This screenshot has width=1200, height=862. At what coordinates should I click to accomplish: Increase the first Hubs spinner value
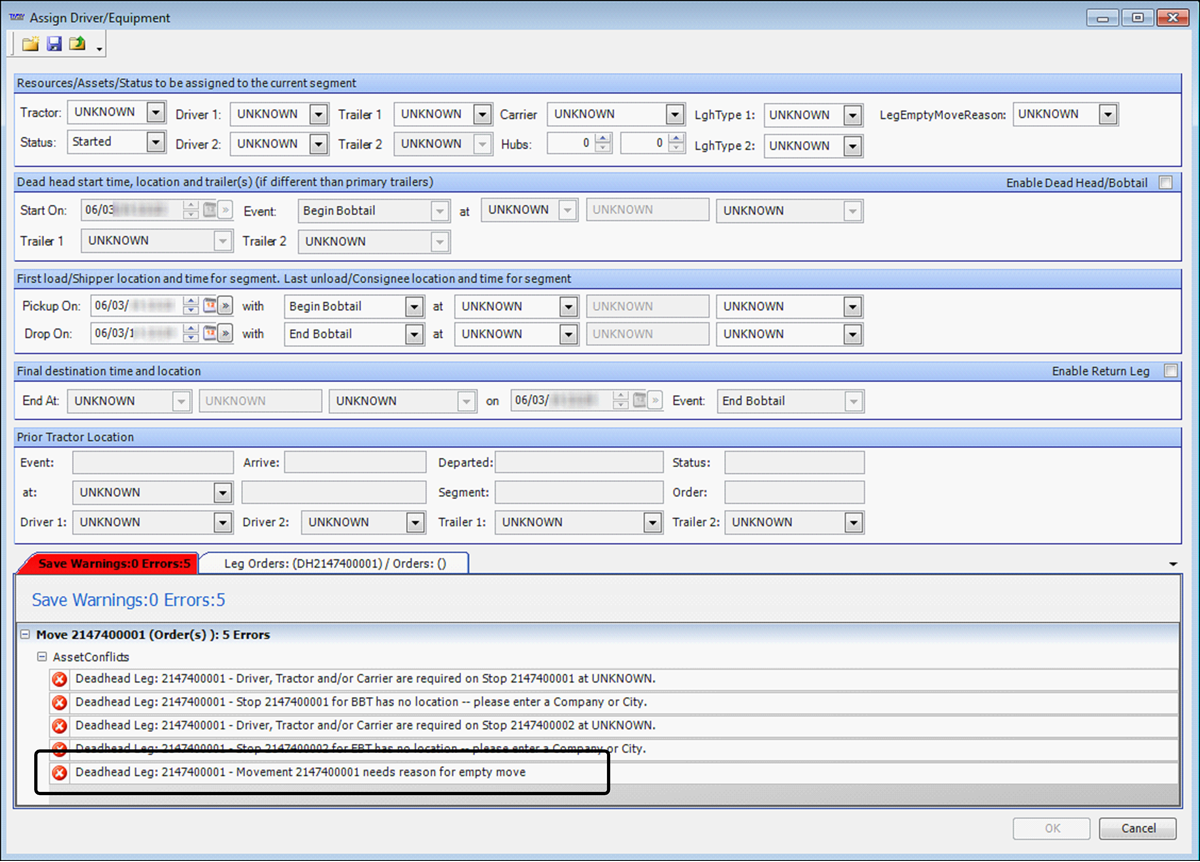602,139
